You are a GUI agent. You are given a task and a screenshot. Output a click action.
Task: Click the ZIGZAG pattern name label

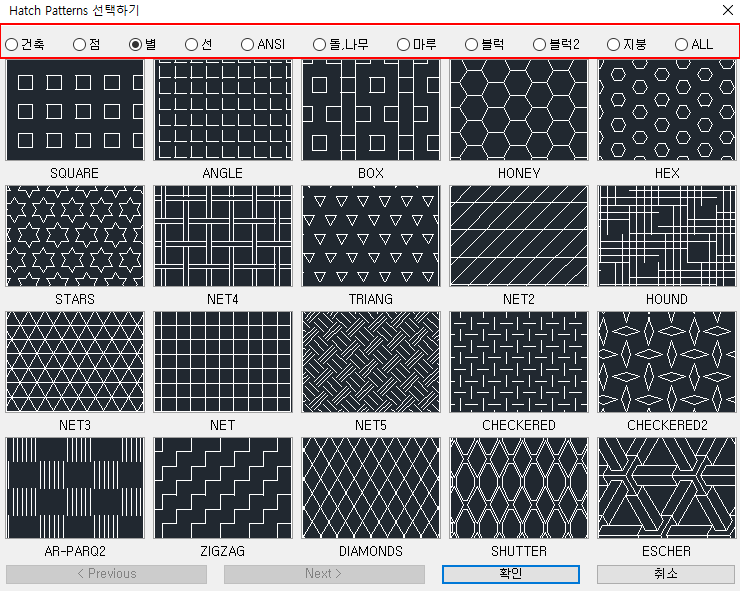click(223, 551)
